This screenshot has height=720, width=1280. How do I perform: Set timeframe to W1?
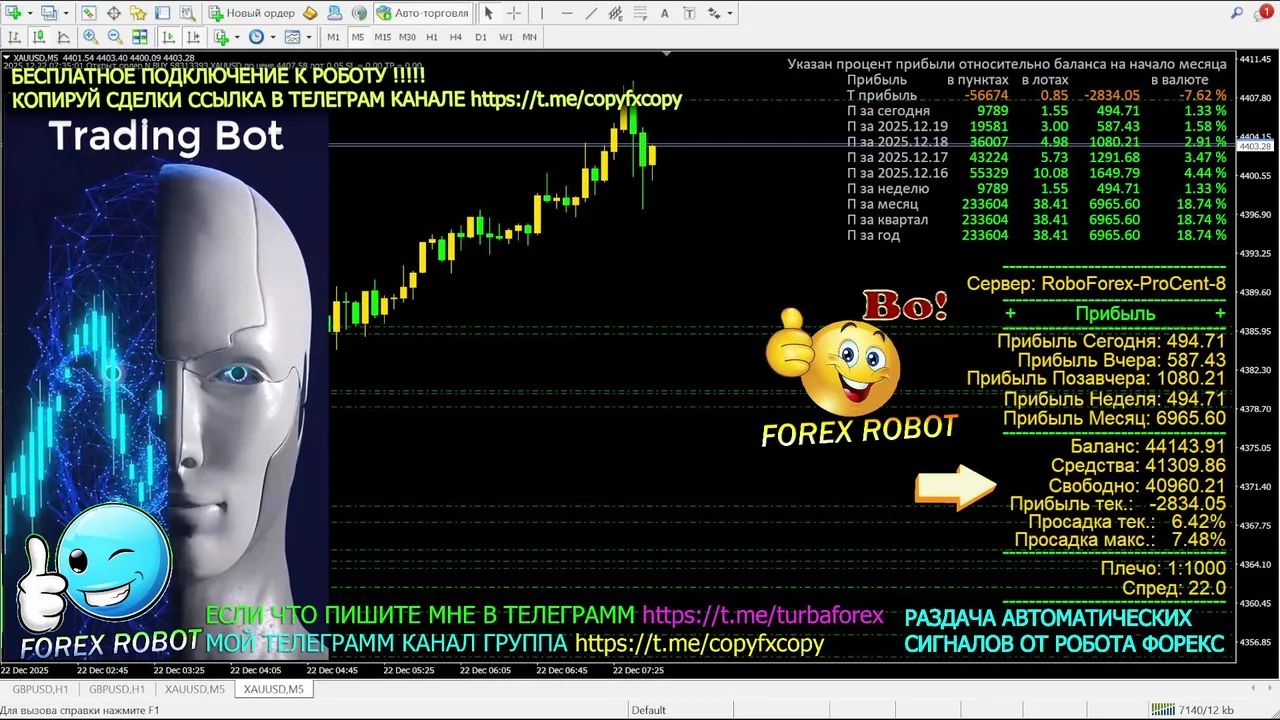coord(506,37)
